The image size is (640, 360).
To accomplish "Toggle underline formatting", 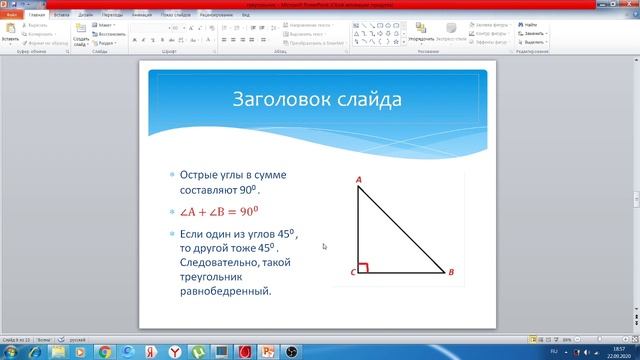I will pos(153,40).
